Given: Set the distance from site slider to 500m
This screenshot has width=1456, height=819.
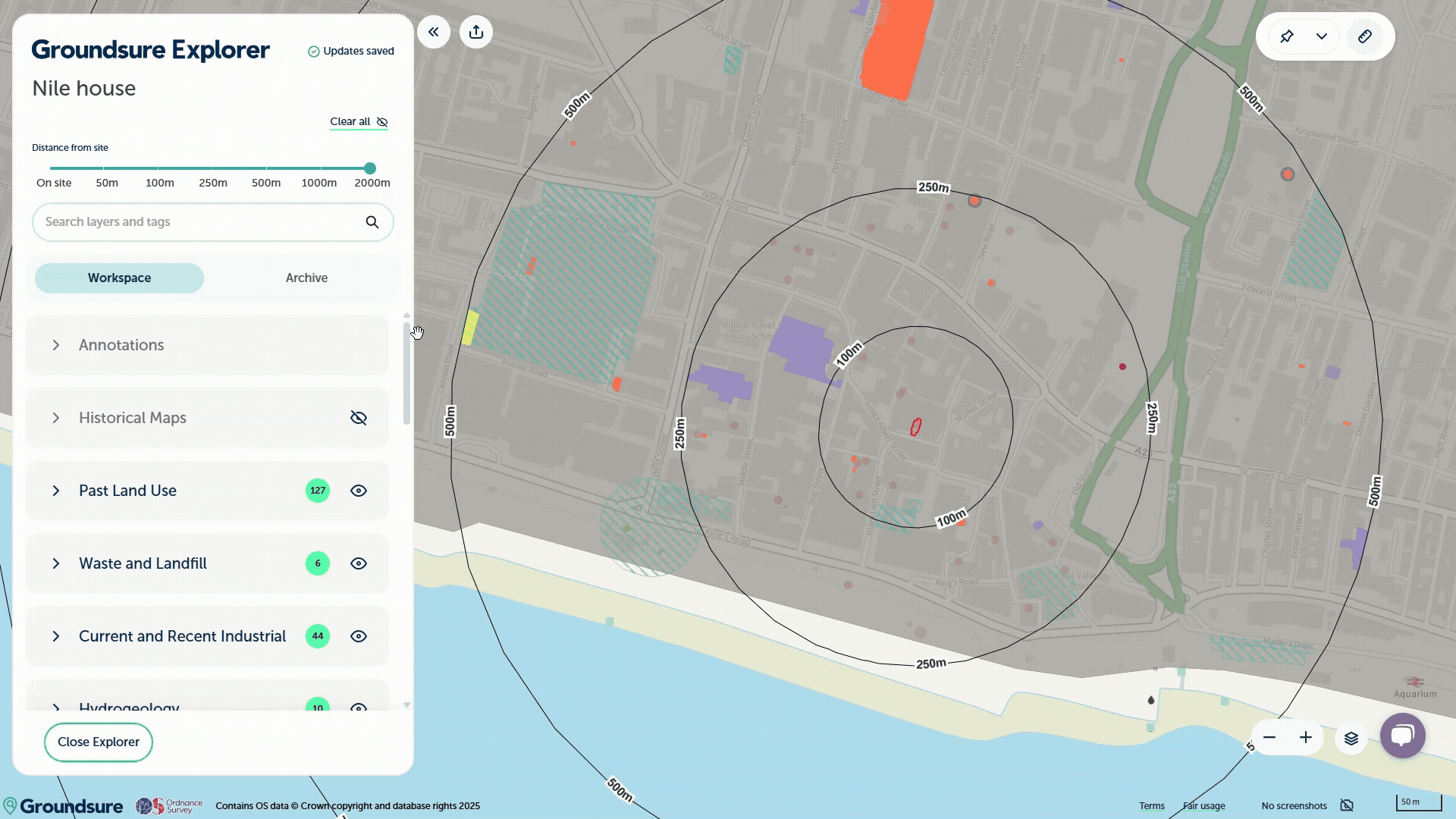Looking at the screenshot, I should pos(265,168).
